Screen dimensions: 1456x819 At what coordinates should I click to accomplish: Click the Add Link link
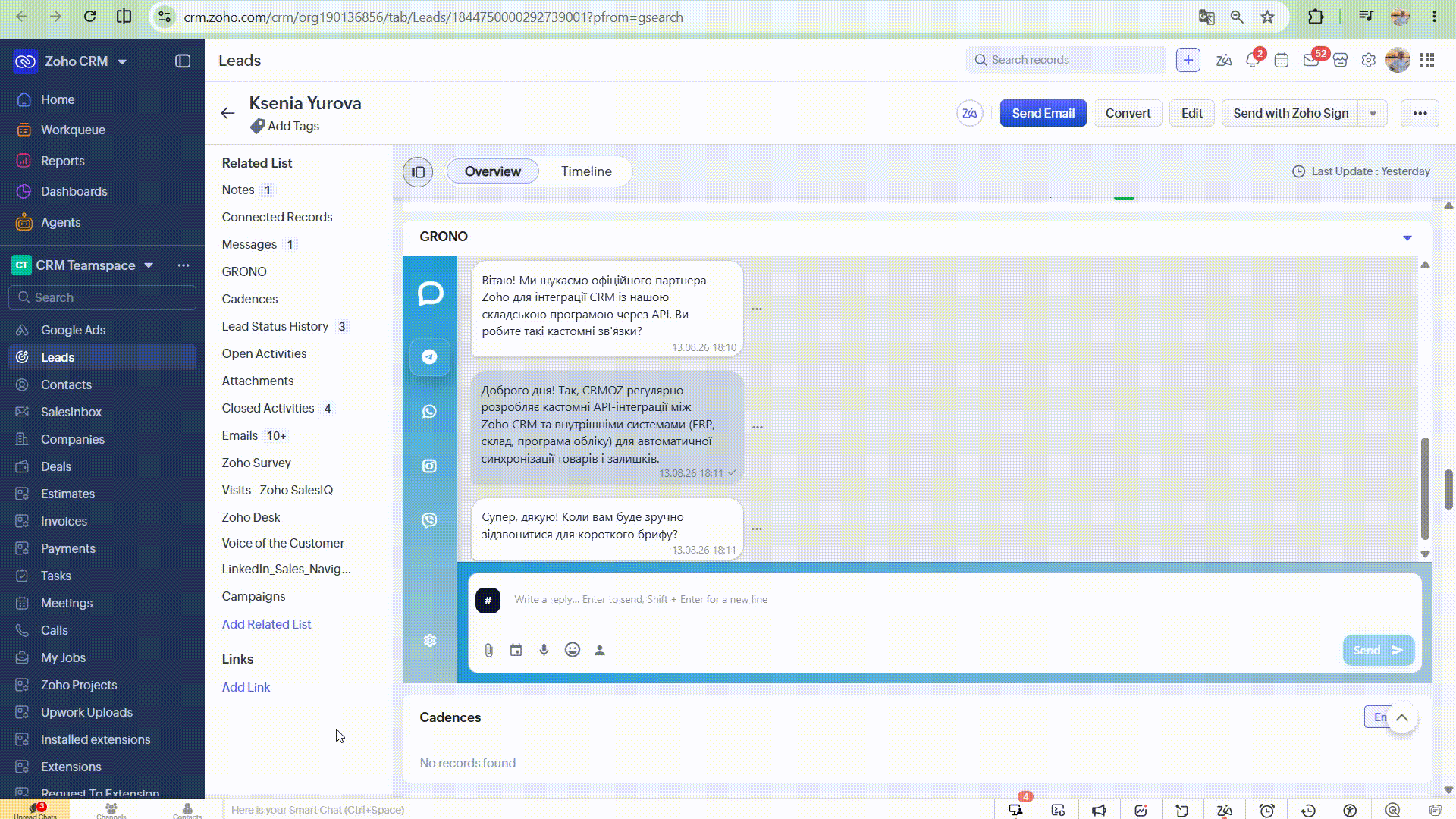[x=246, y=687]
